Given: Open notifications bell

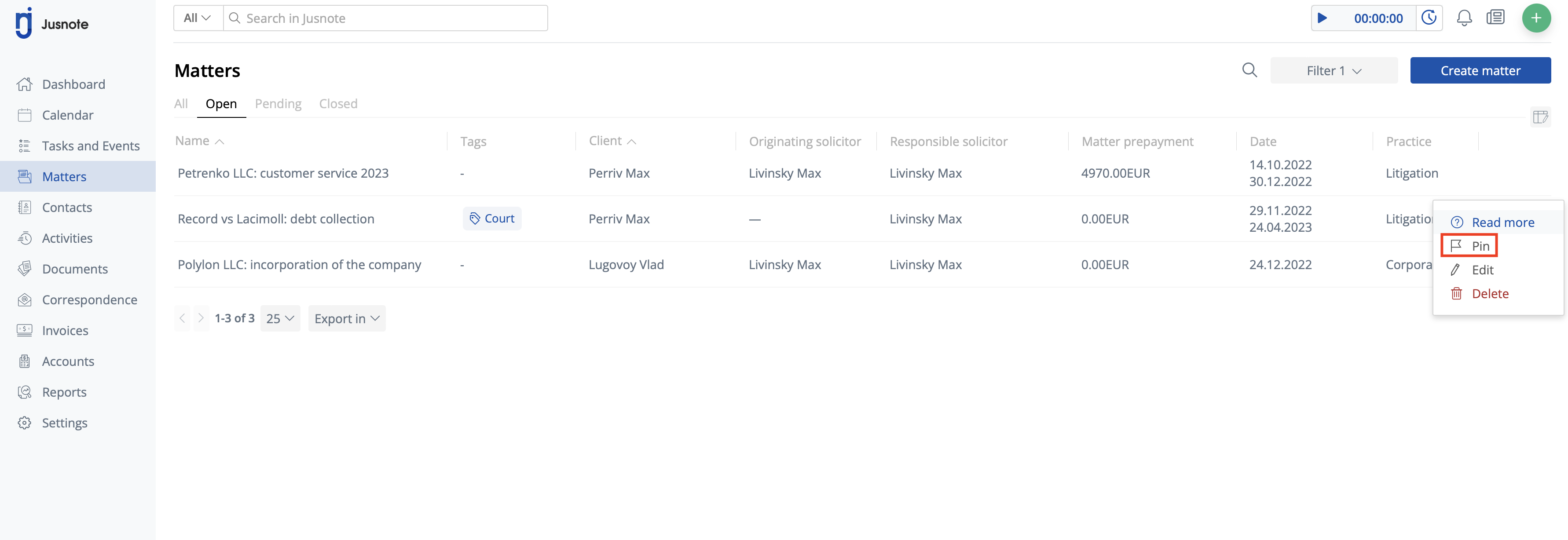Looking at the screenshot, I should pyautogui.click(x=1464, y=18).
